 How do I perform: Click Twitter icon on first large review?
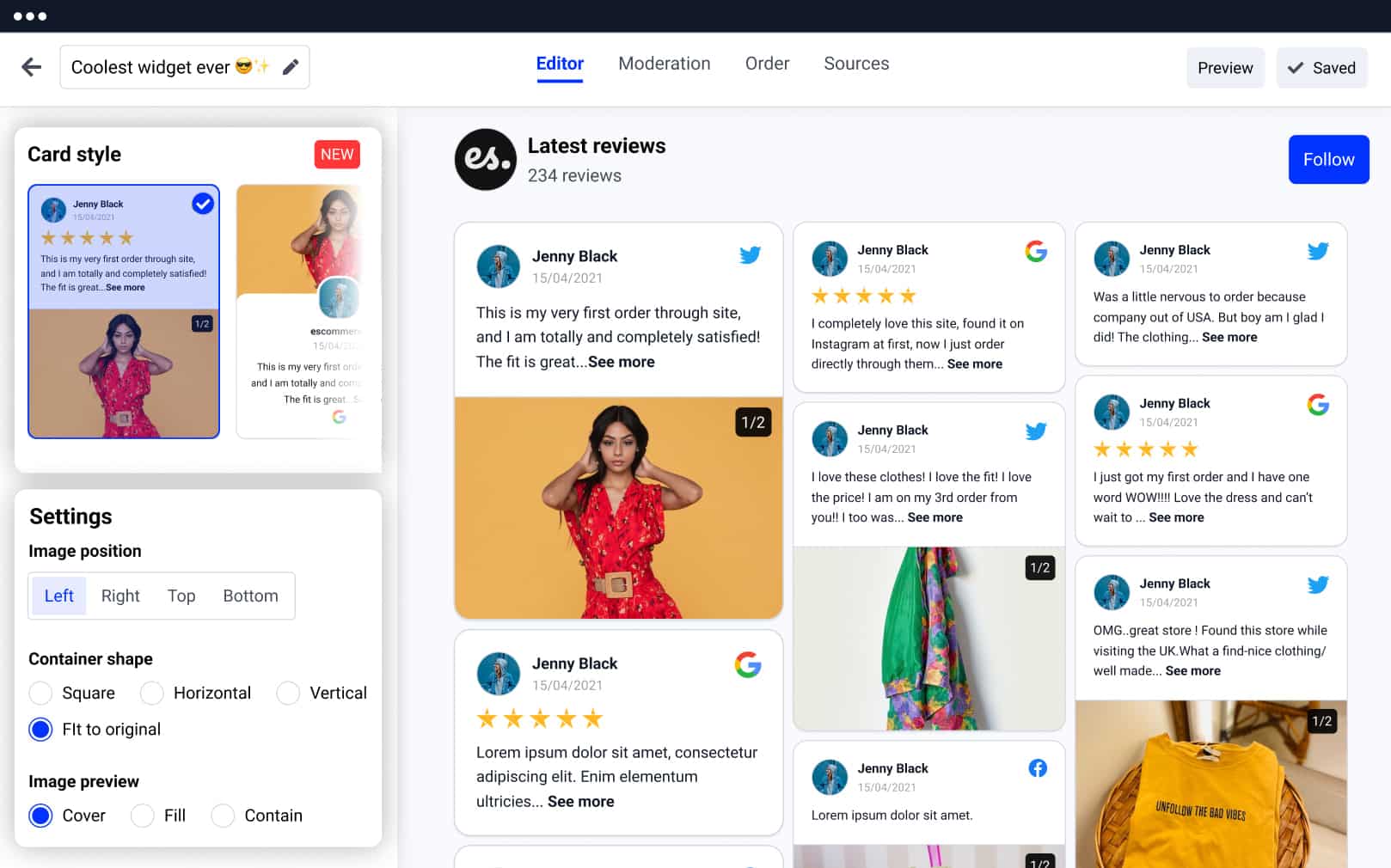(750, 255)
